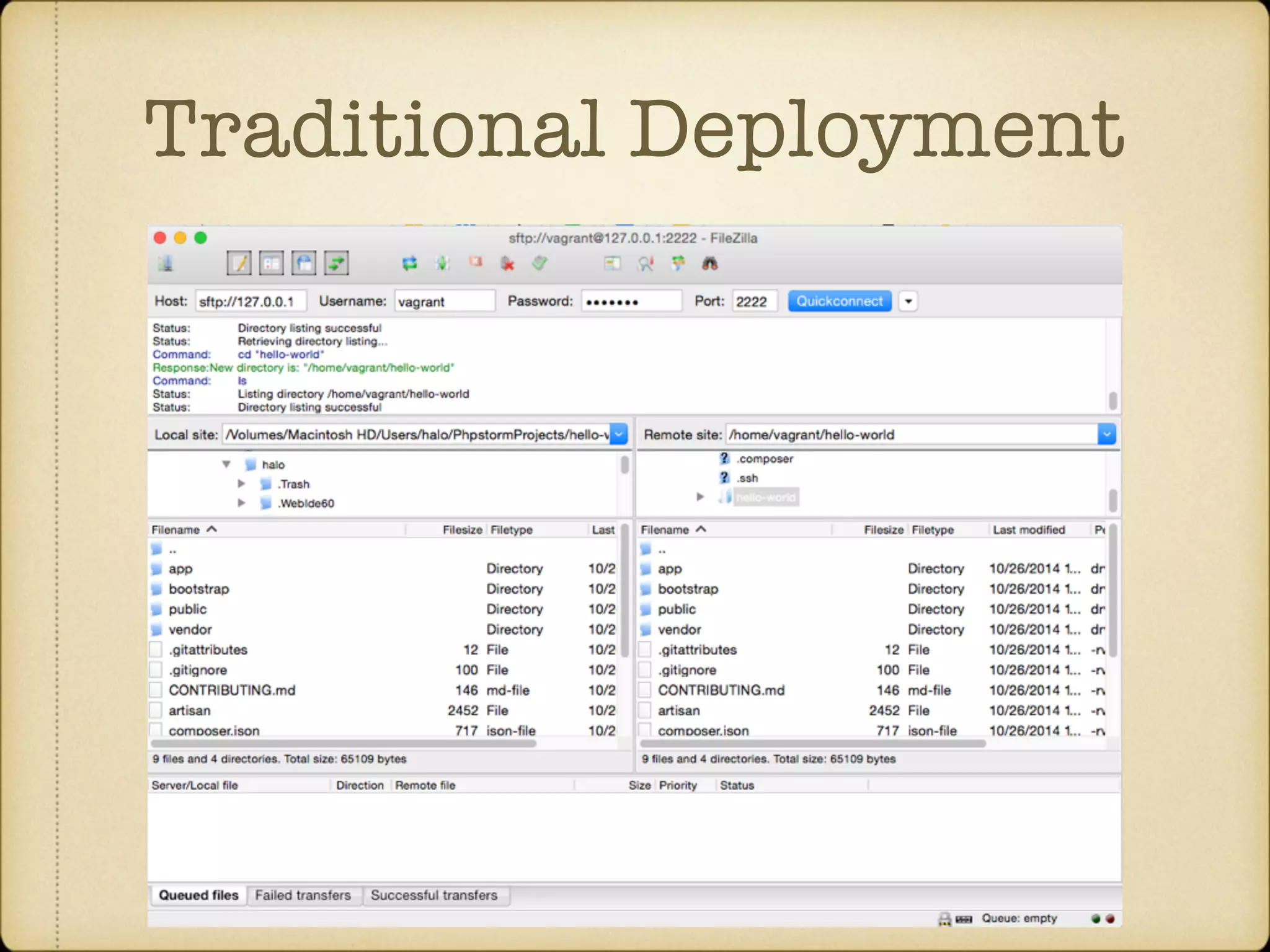
Task: Select the local bootstrap folder
Action: (x=383, y=589)
